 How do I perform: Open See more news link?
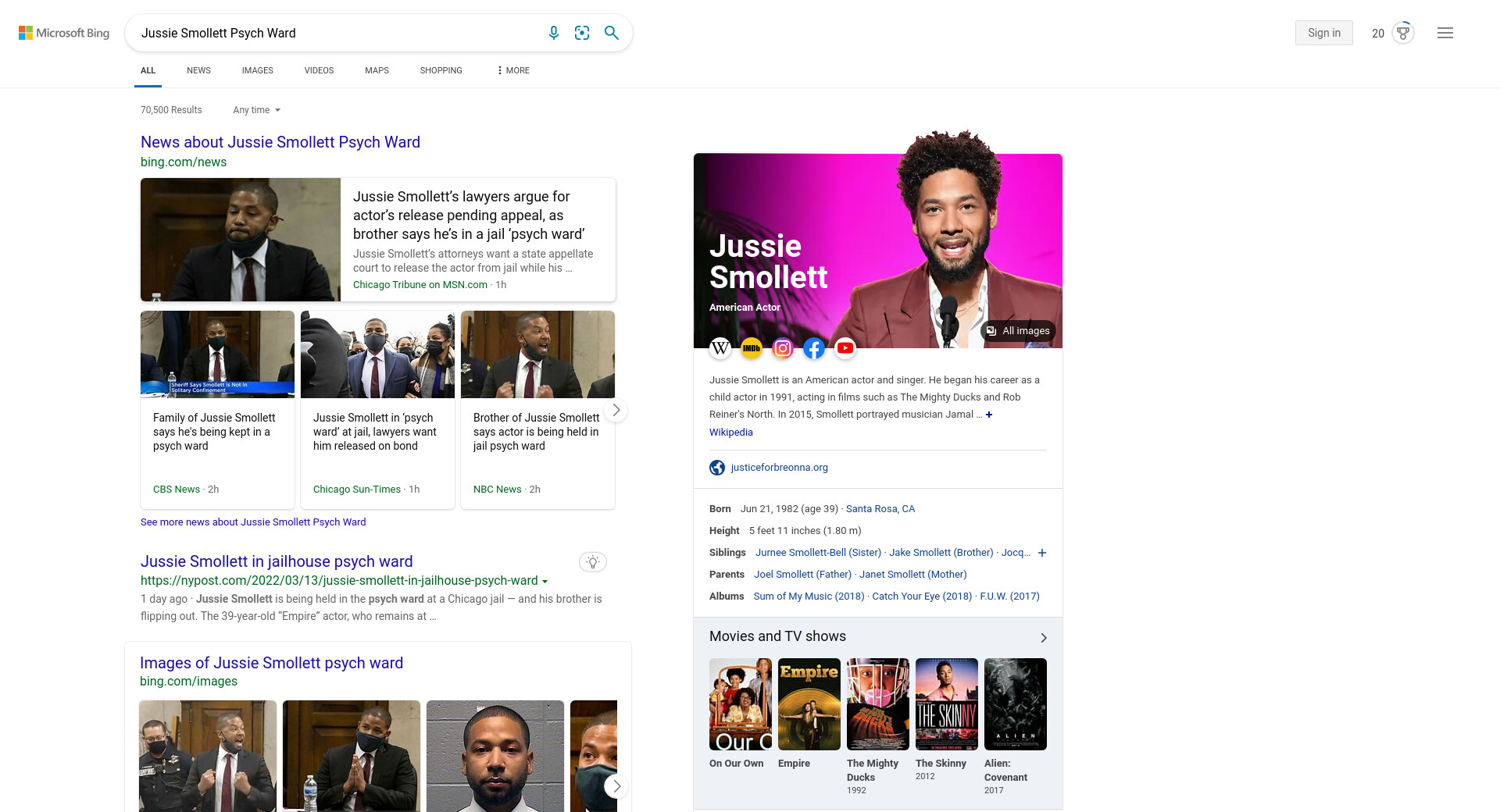point(253,522)
